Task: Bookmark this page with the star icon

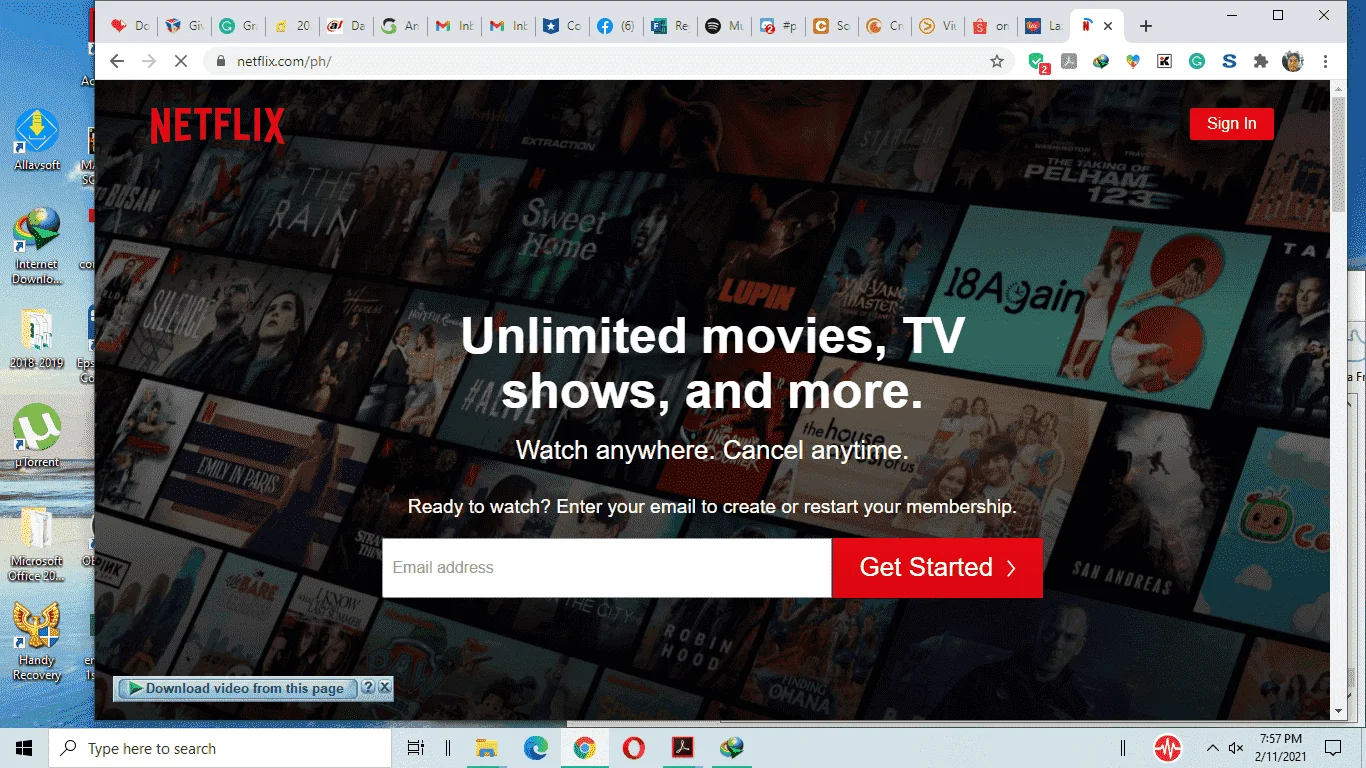Action: (x=997, y=61)
